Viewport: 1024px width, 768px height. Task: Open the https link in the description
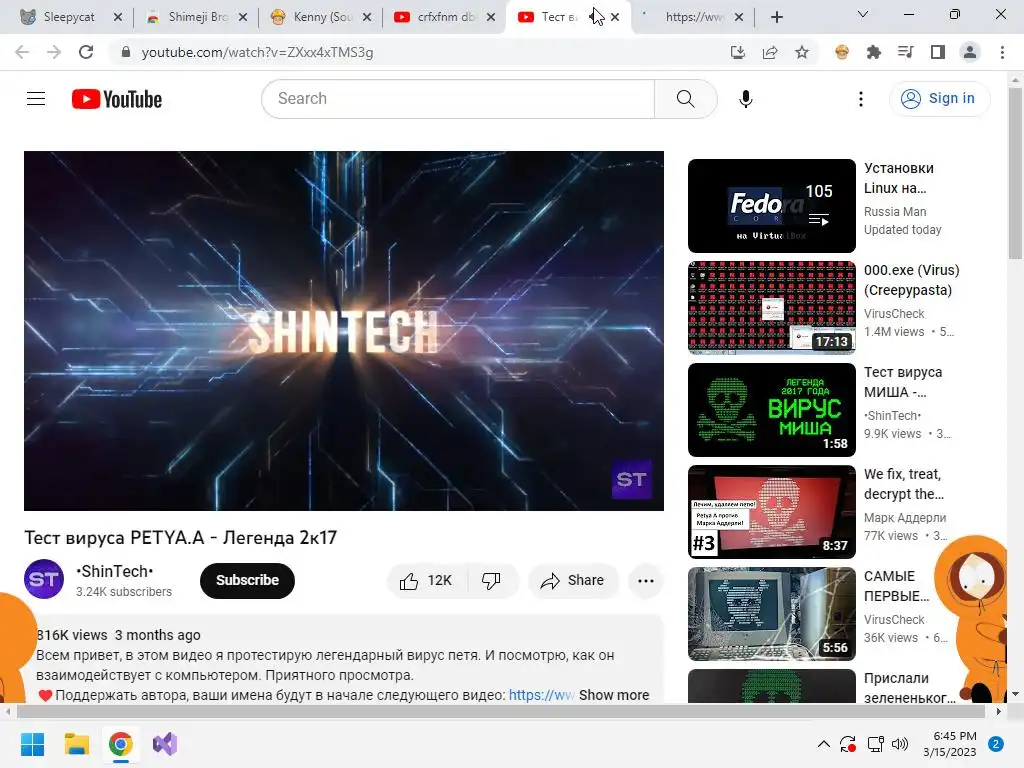pos(541,695)
